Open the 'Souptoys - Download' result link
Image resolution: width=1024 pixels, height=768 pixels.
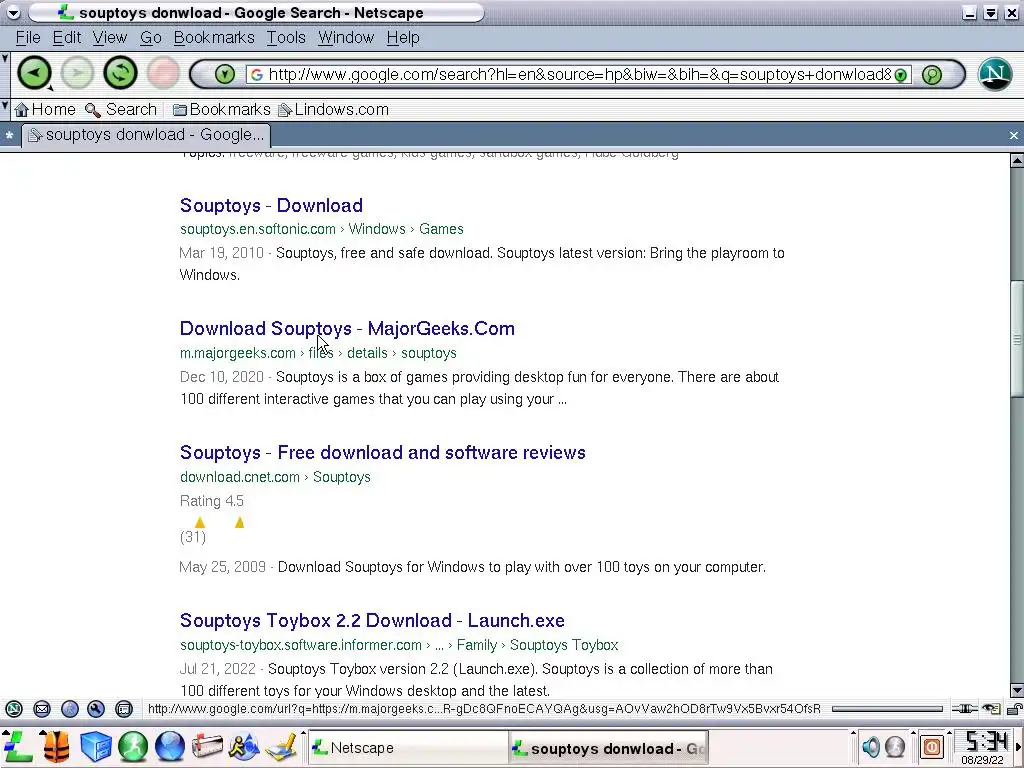tap(271, 206)
